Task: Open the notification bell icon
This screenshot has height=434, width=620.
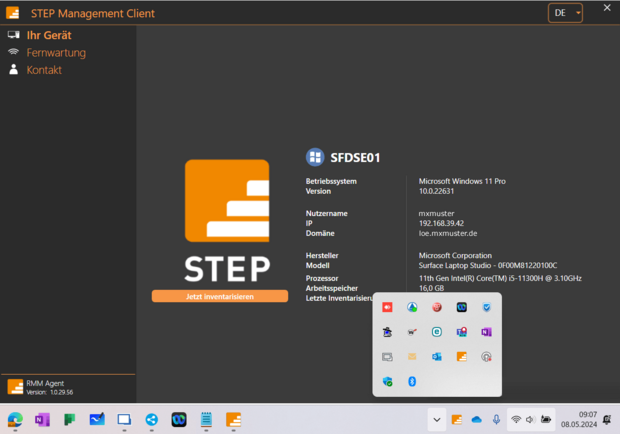Action: click(607, 419)
